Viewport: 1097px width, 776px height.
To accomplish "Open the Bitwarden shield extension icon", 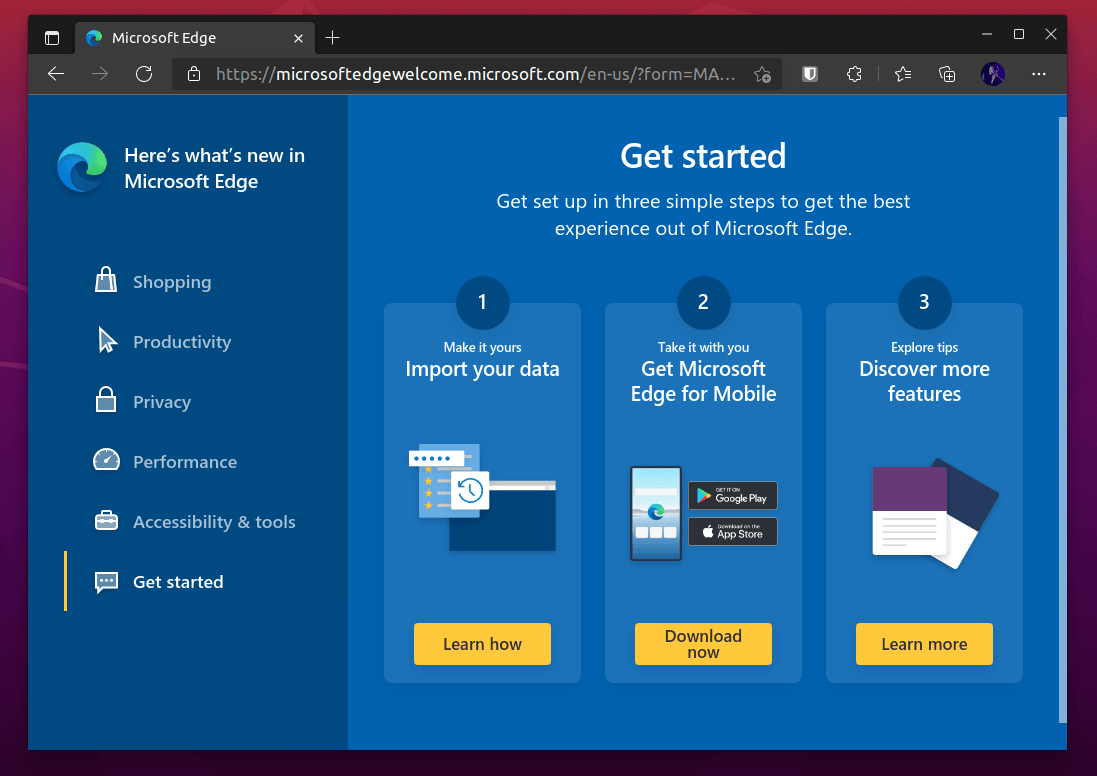I will 810,74.
